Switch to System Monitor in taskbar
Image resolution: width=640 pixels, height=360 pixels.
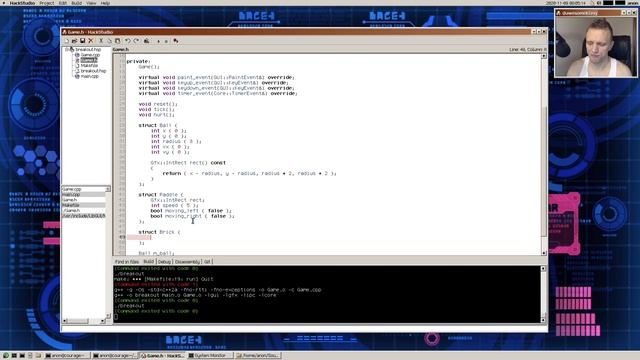point(210,356)
